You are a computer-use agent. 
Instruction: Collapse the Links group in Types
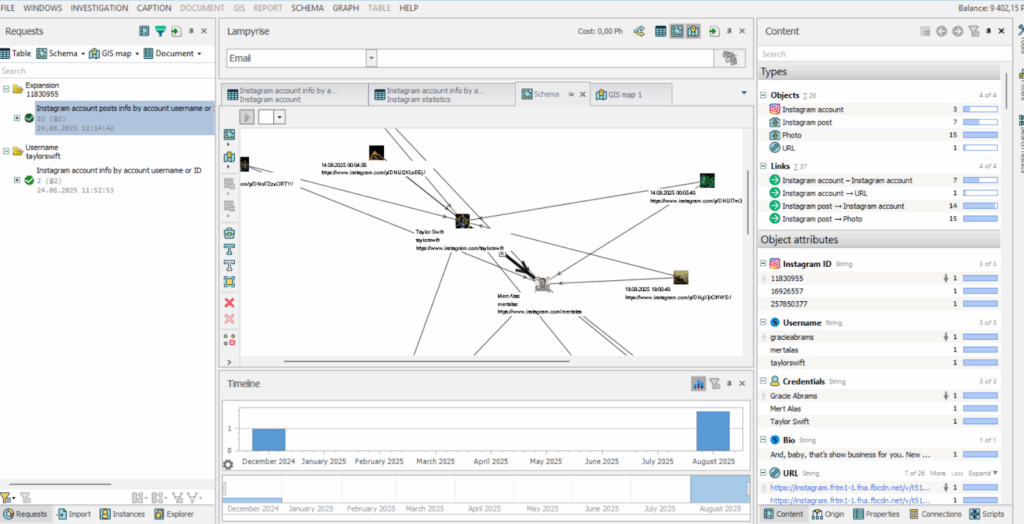click(x=763, y=166)
